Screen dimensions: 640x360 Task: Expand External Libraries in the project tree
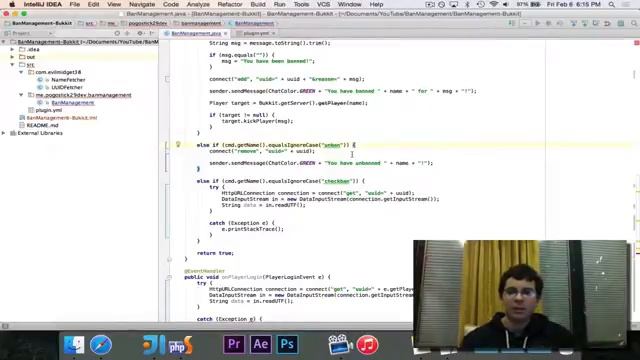[4, 133]
